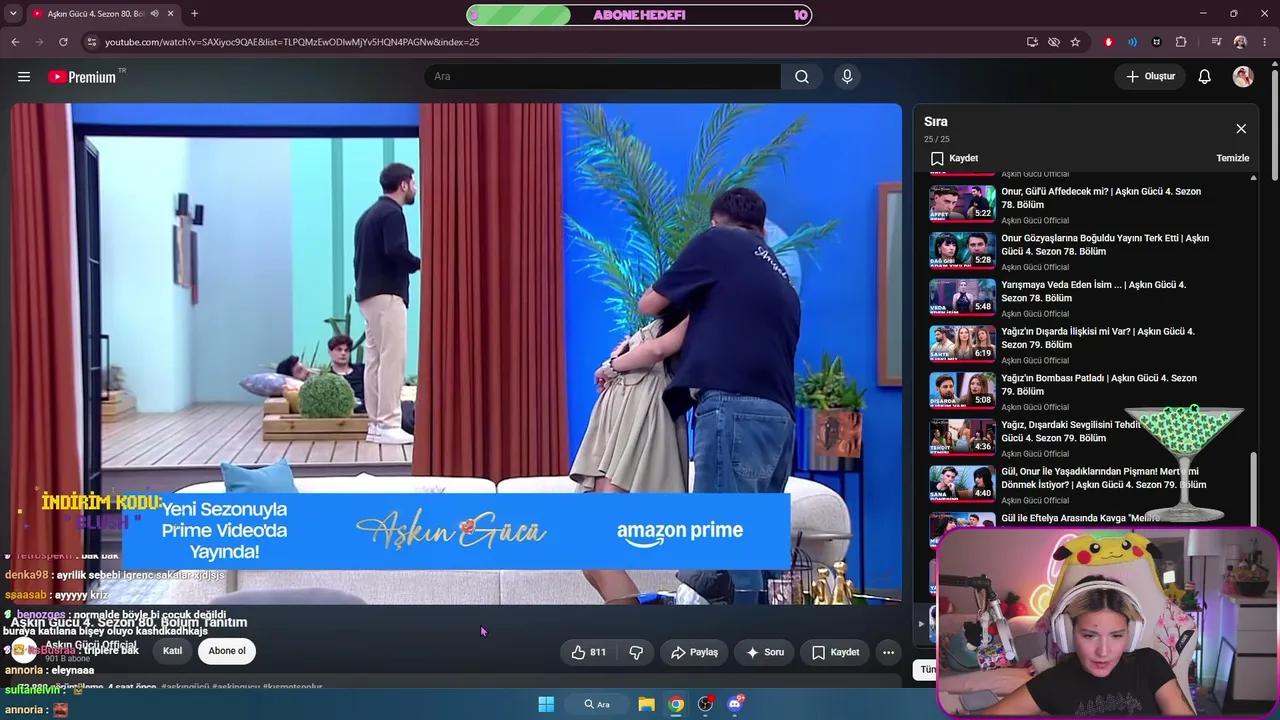
Task: Open File Explorer from the taskbar
Action: pyautogui.click(x=647, y=704)
